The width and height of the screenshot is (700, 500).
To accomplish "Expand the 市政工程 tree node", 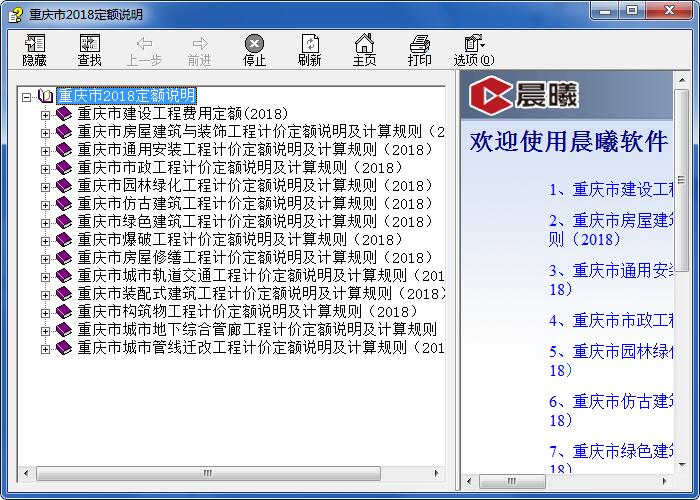I will pos(45,169).
